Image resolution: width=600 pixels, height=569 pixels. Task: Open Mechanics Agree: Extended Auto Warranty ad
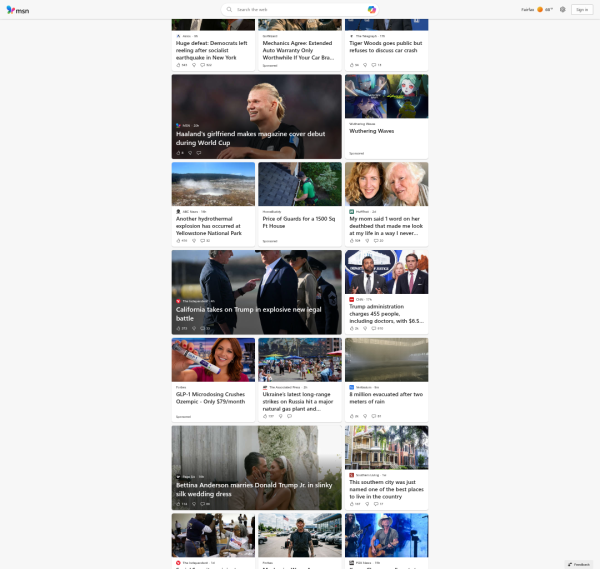point(298,50)
